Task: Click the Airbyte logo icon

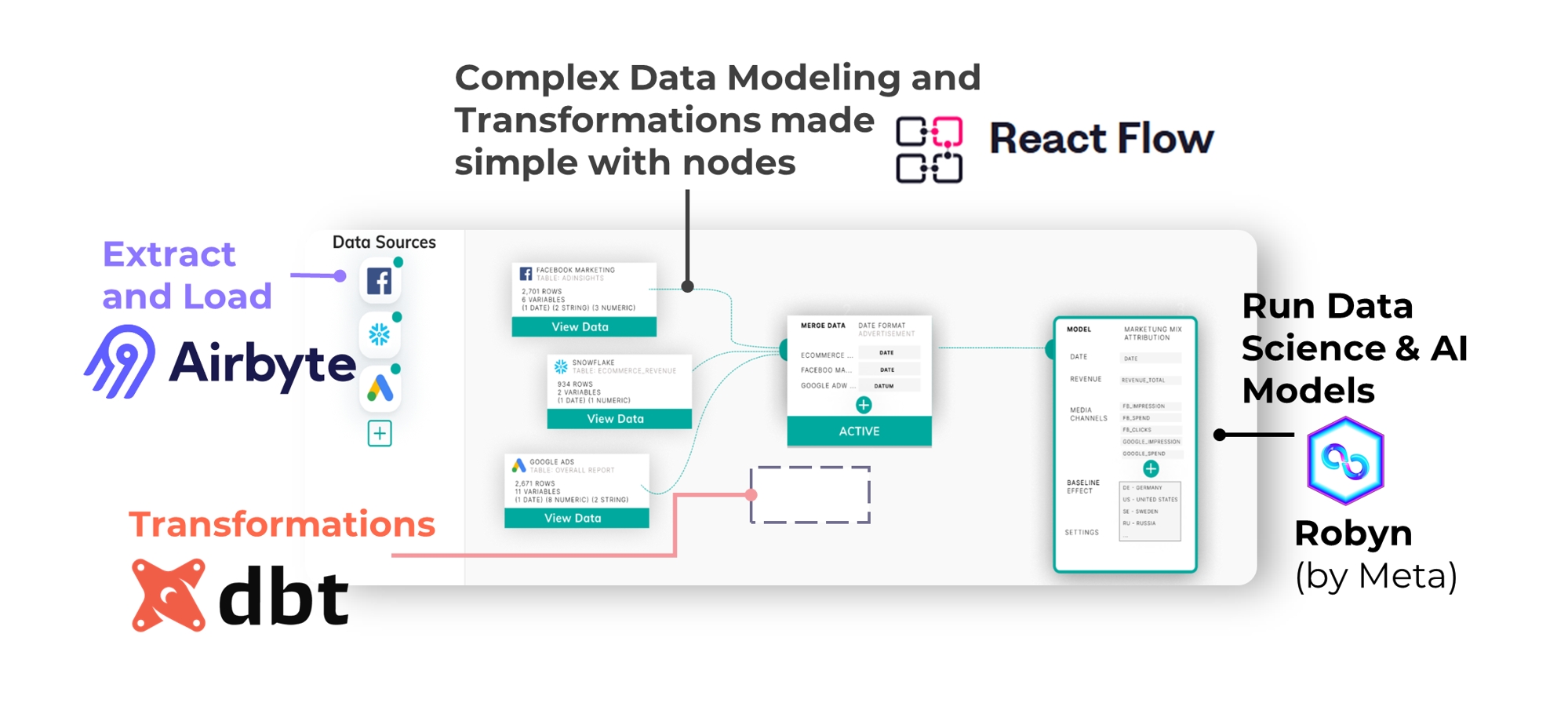Action: click(120, 362)
